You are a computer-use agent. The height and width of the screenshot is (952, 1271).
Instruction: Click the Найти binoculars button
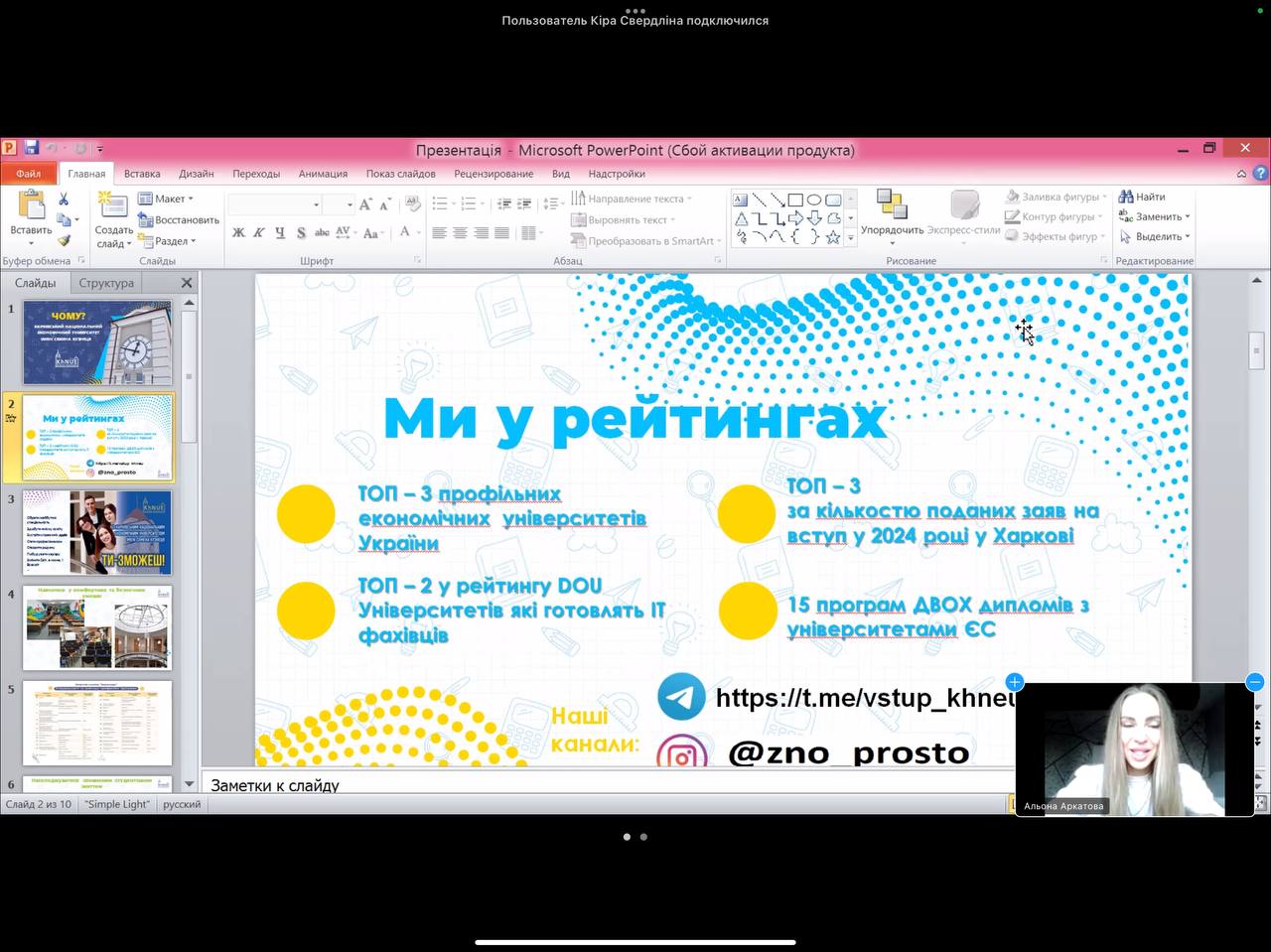1142,197
